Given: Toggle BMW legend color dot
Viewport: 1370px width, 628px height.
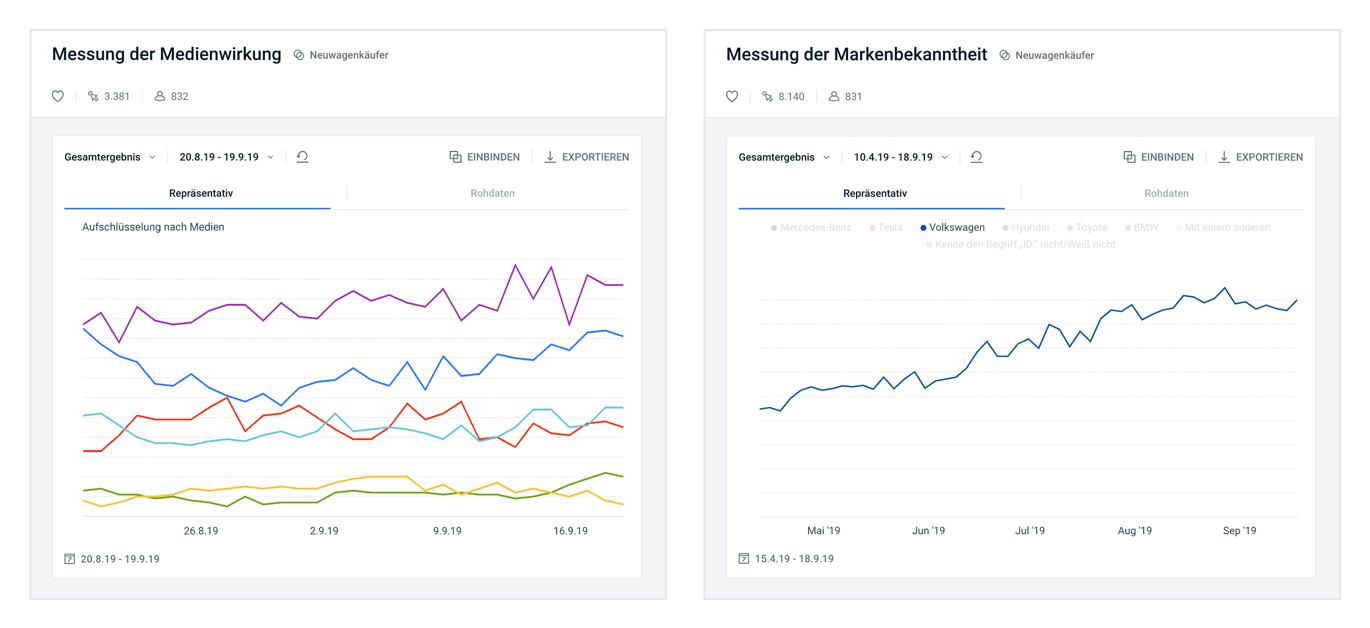Looking at the screenshot, I should pos(1128,228).
